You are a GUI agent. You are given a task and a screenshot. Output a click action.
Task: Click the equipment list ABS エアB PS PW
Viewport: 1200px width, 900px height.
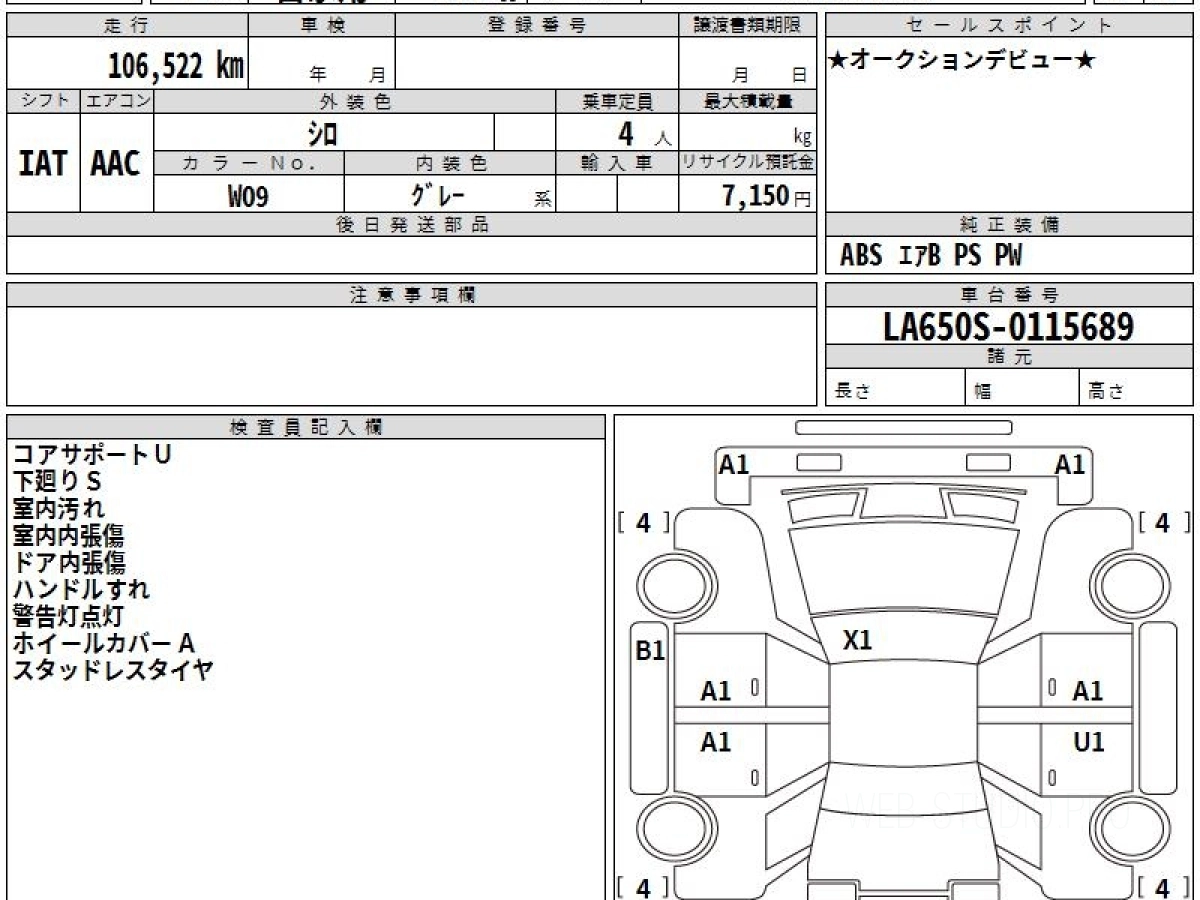(931, 256)
